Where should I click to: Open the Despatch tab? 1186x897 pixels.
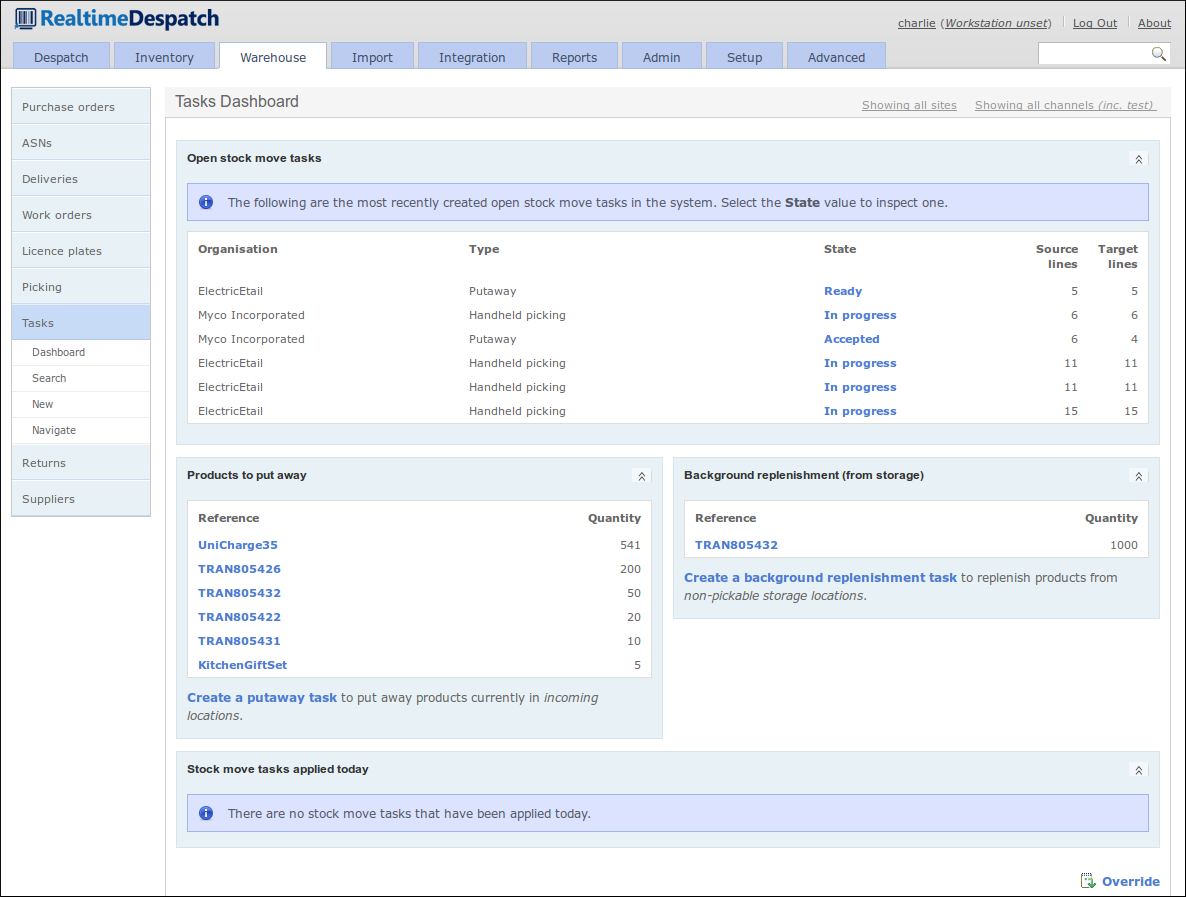click(x=61, y=57)
